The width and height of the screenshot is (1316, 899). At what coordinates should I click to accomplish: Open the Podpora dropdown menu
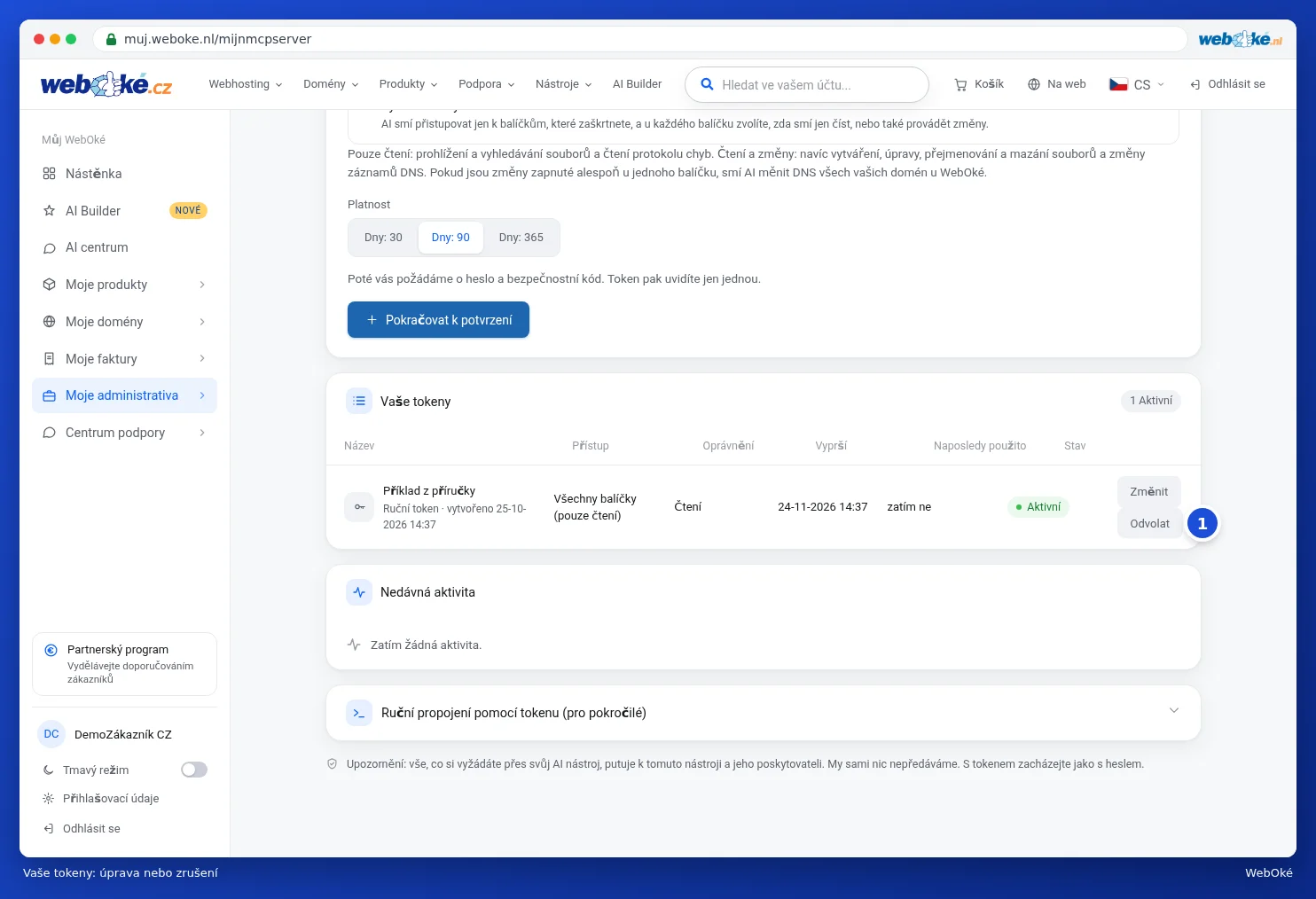tap(486, 84)
